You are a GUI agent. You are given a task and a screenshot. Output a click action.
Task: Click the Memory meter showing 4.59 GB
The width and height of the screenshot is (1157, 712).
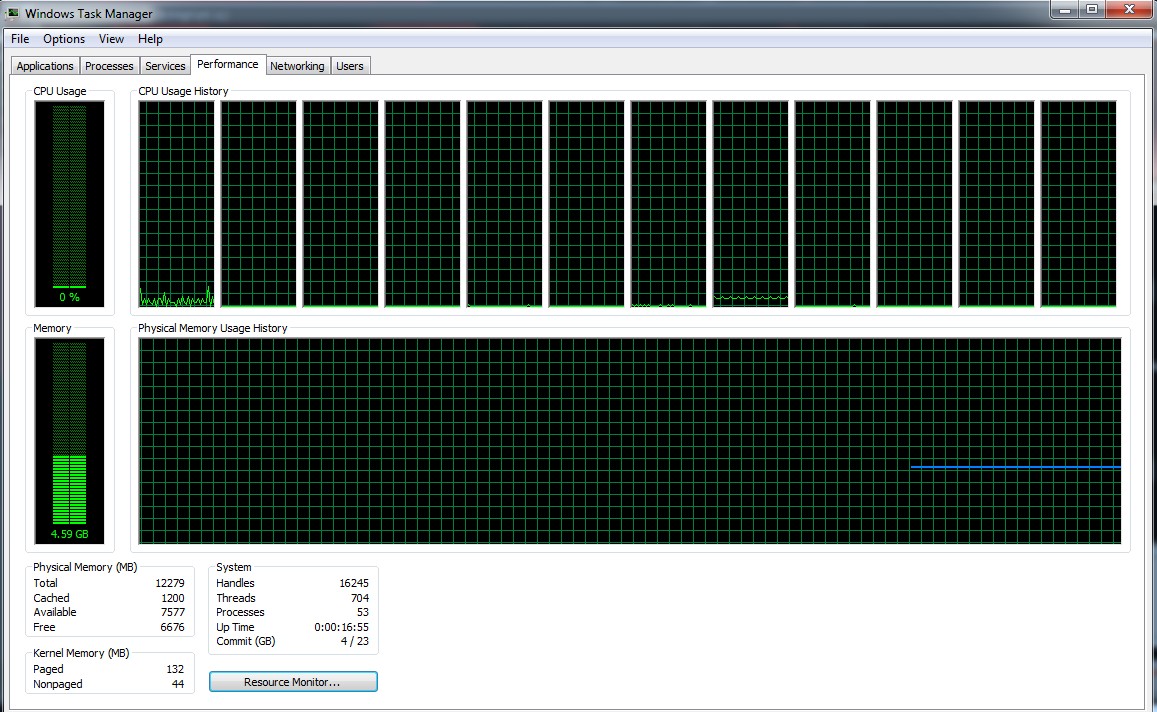tap(69, 440)
